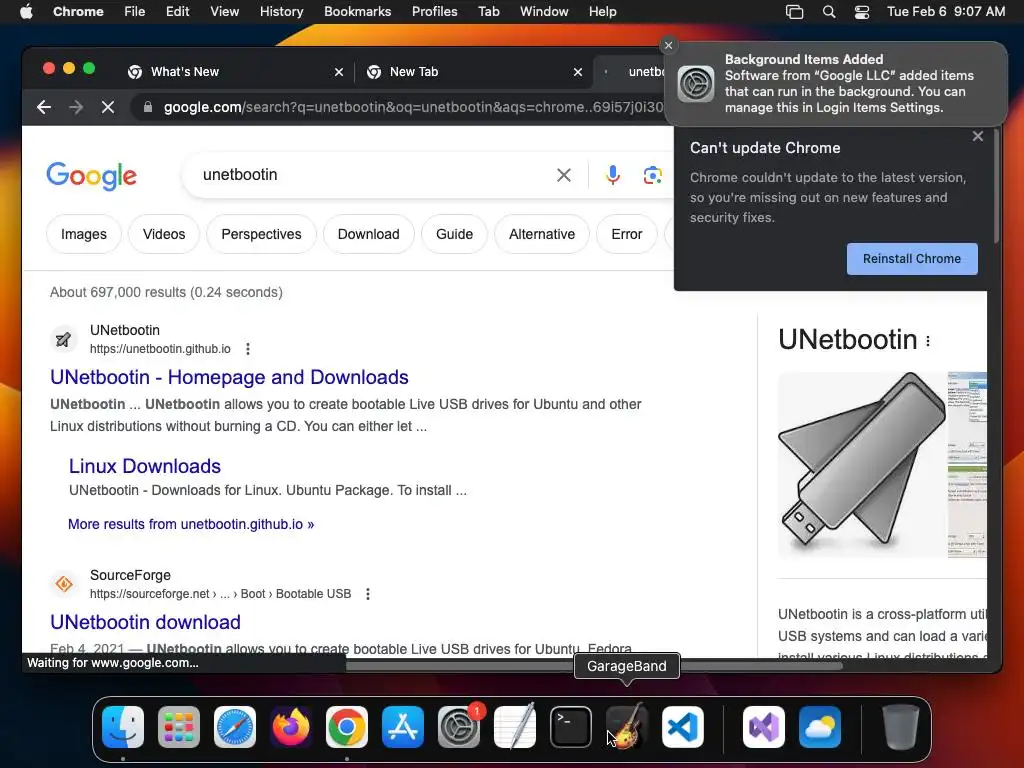
Task: Filter results by Images
Action: [x=84, y=234]
